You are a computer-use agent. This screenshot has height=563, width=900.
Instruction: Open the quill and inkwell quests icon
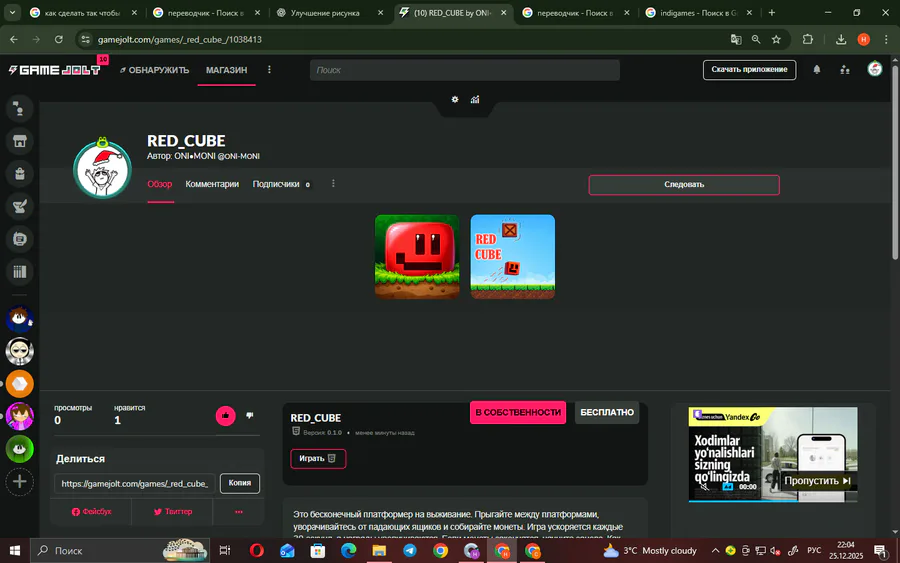click(20, 207)
